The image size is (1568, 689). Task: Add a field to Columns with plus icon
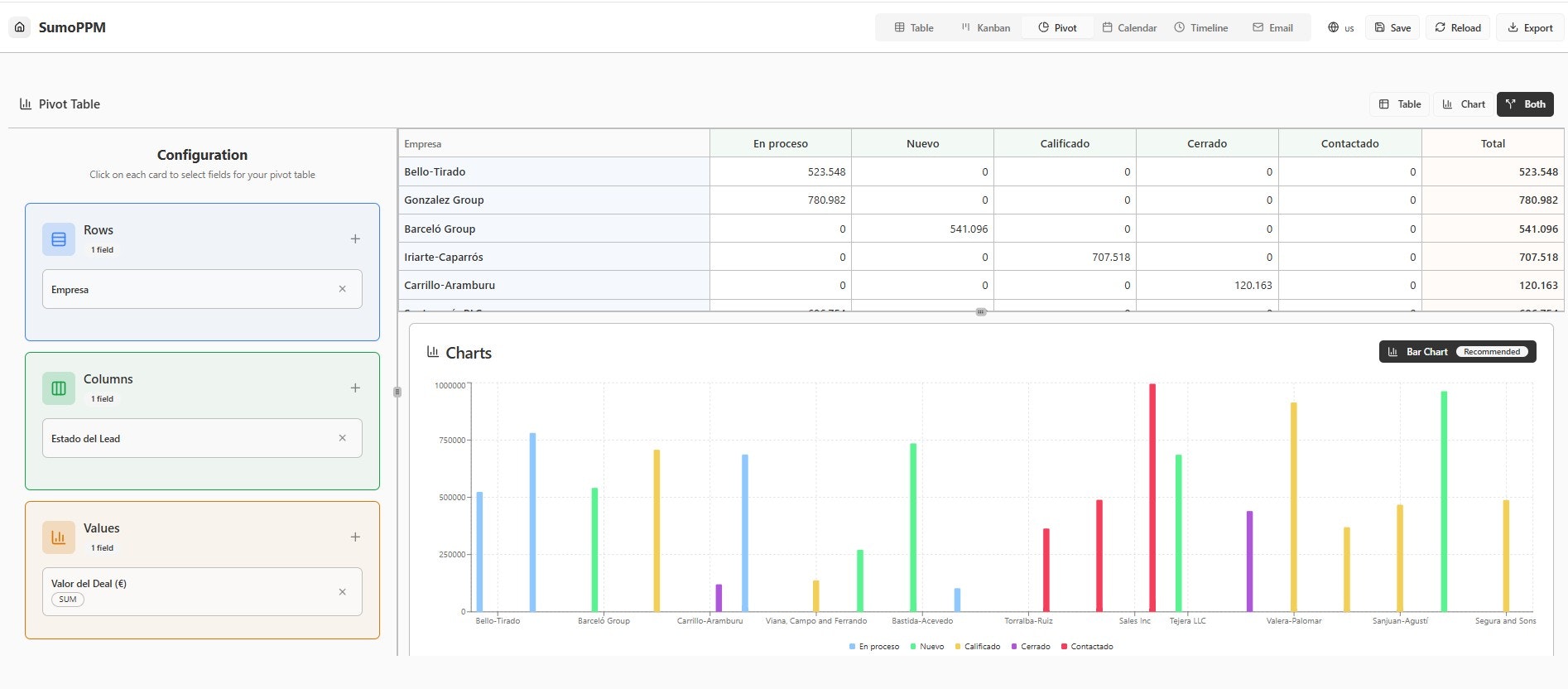point(355,388)
